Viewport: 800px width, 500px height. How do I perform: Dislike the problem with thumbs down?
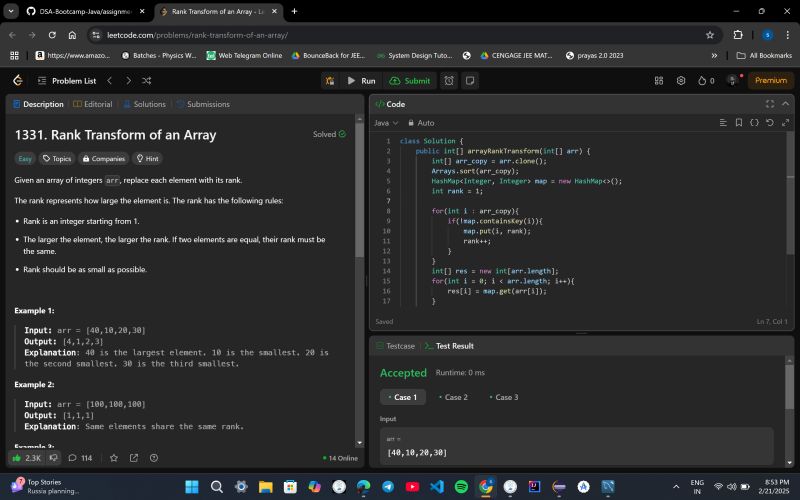[55, 458]
